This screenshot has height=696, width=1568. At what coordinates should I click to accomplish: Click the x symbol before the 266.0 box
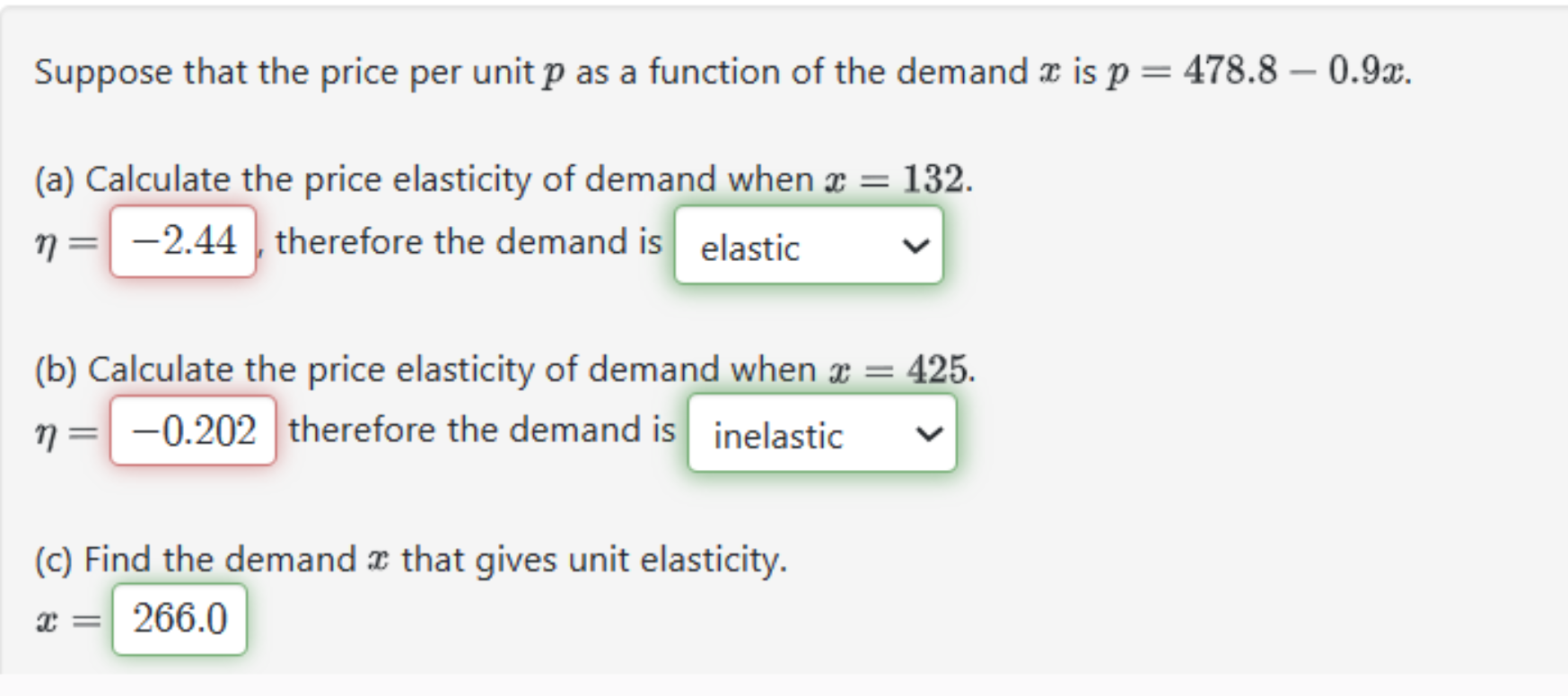47,620
